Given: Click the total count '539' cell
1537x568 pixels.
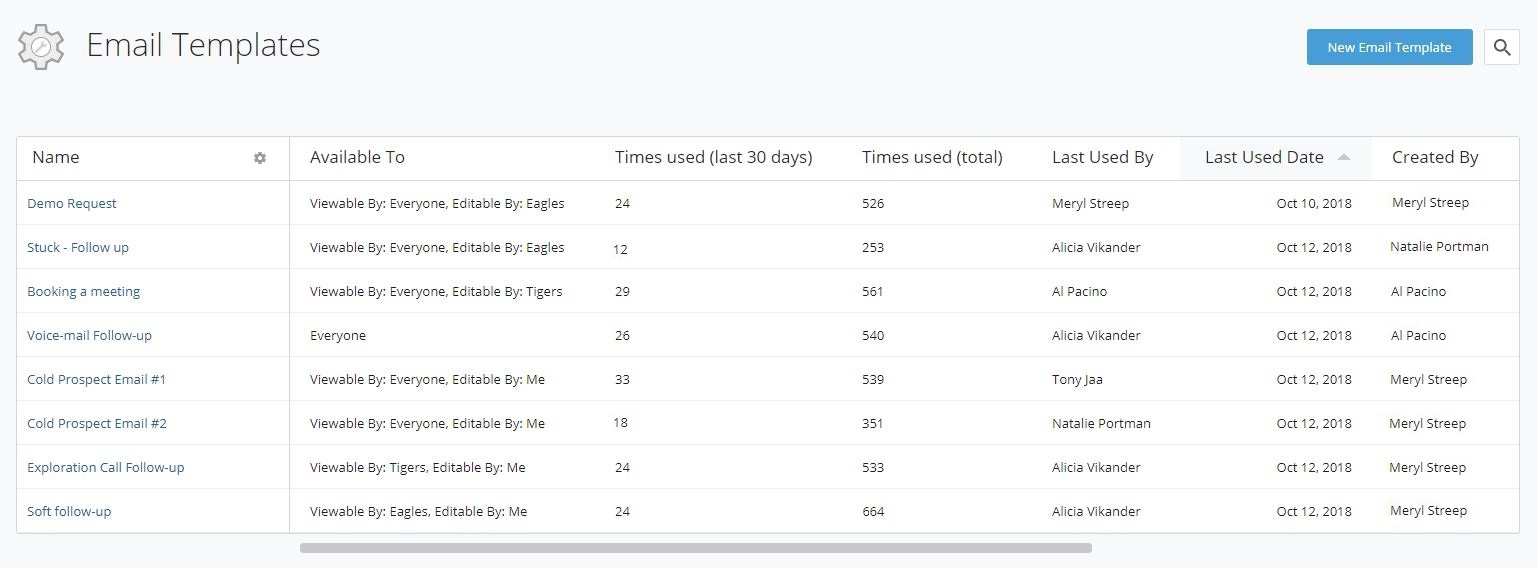Looking at the screenshot, I should pyautogui.click(x=873, y=379).
